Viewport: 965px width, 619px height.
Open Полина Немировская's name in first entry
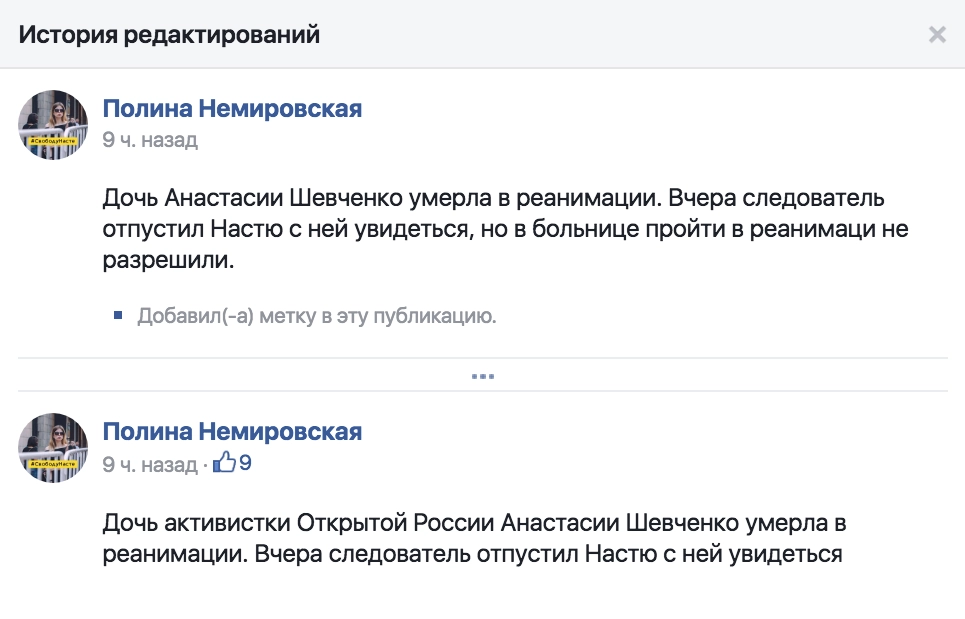point(232,109)
